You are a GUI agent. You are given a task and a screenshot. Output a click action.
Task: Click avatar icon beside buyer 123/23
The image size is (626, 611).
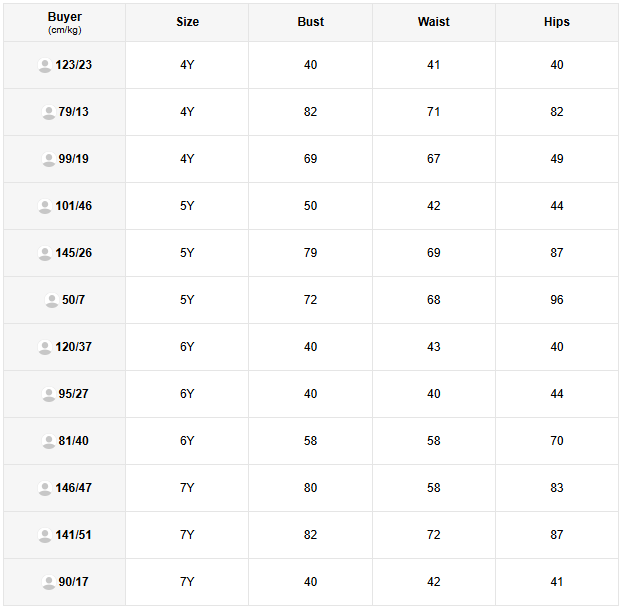pyautogui.click(x=45, y=66)
